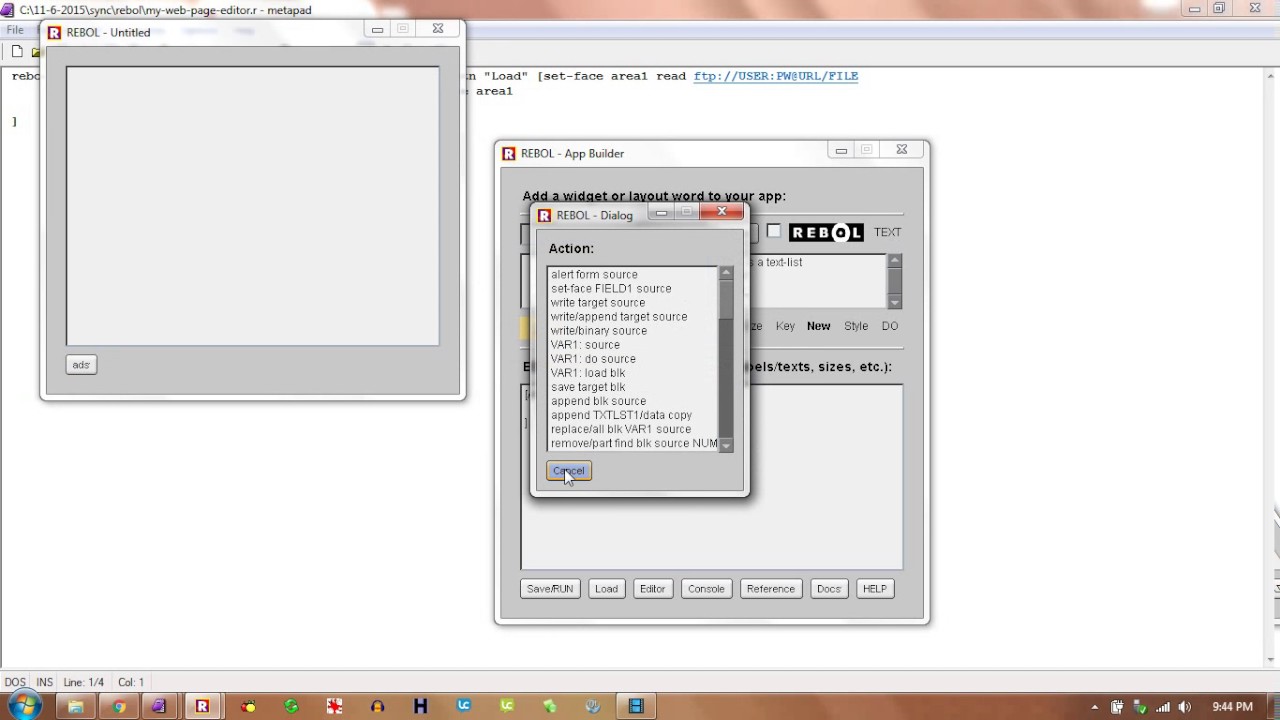Pick 'VAR1: load blk' action

pos(588,372)
